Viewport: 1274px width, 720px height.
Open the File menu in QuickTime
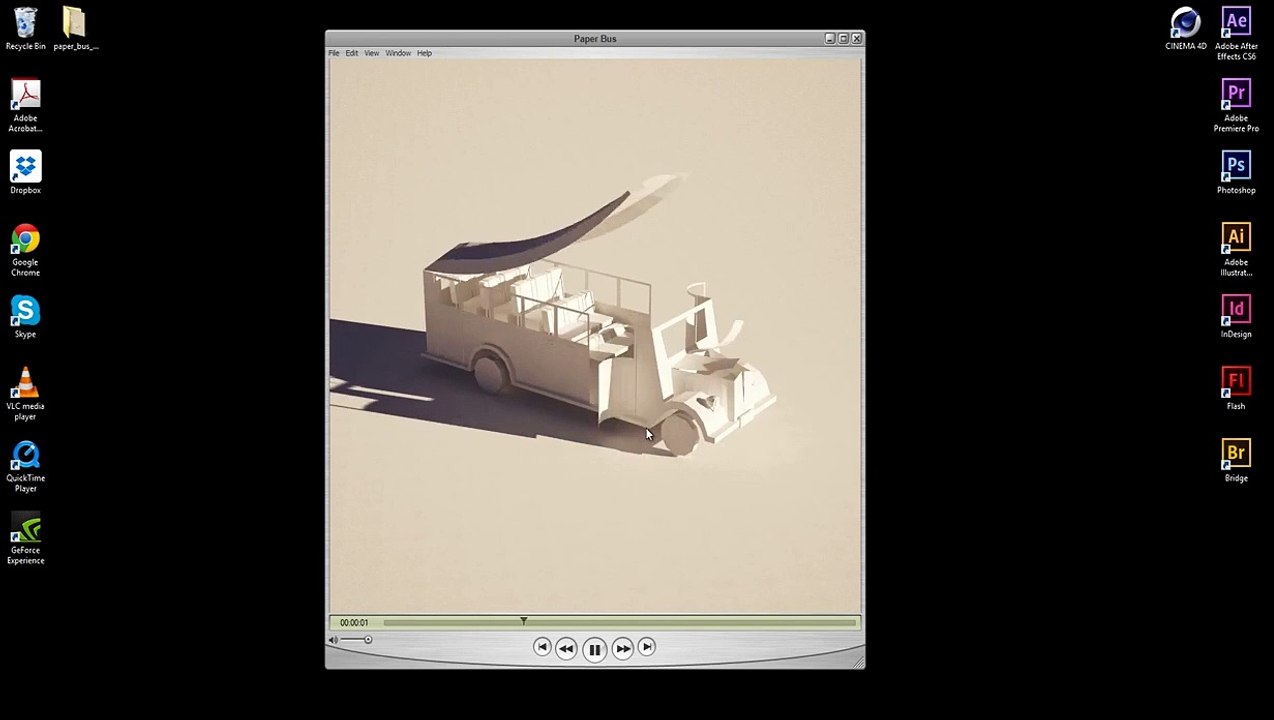(x=334, y=53)
